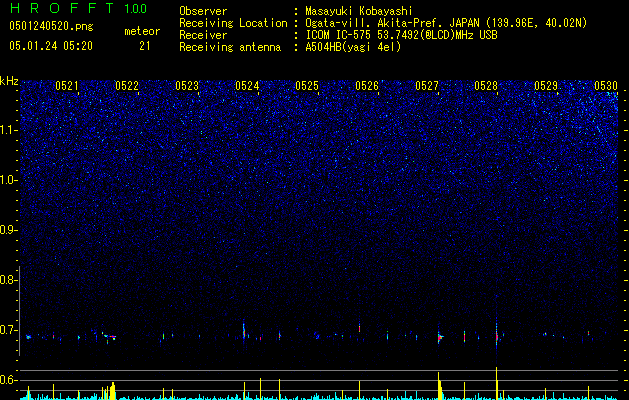629x400 pixels.
Task: Click the 0530 time marker
Action: click(606, 86)
